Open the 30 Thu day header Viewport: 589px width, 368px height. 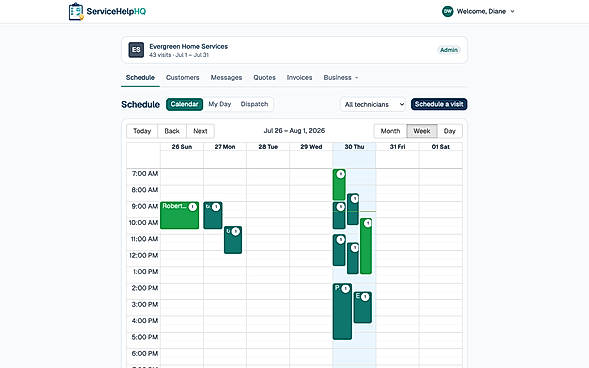point(354,147)
